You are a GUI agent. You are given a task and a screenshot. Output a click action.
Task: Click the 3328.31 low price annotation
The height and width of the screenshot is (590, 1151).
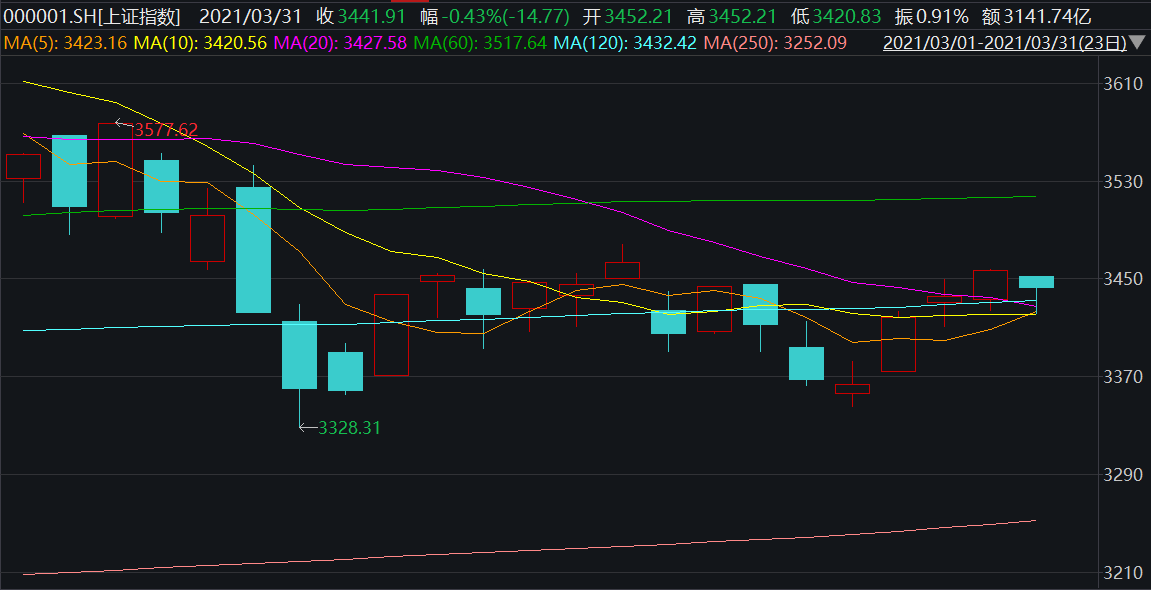349,427
